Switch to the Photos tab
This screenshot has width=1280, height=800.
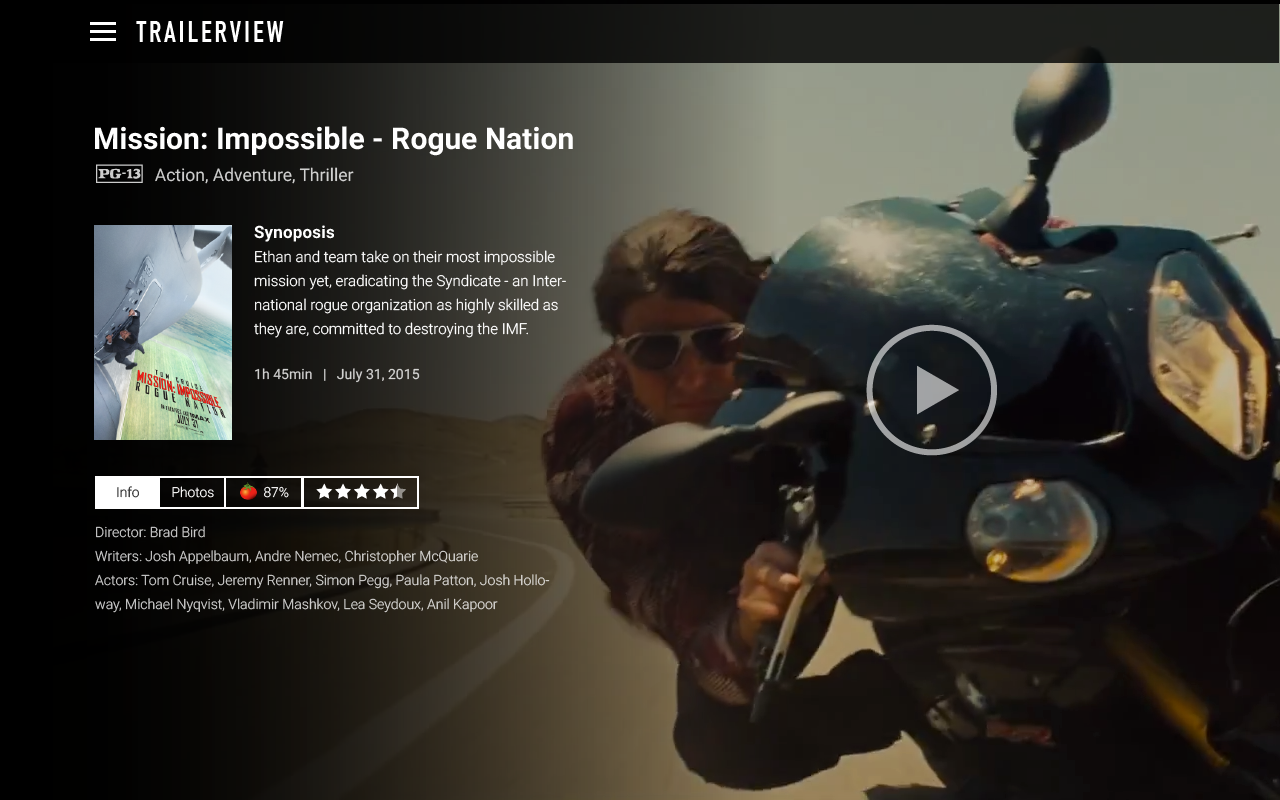point(192,492)
